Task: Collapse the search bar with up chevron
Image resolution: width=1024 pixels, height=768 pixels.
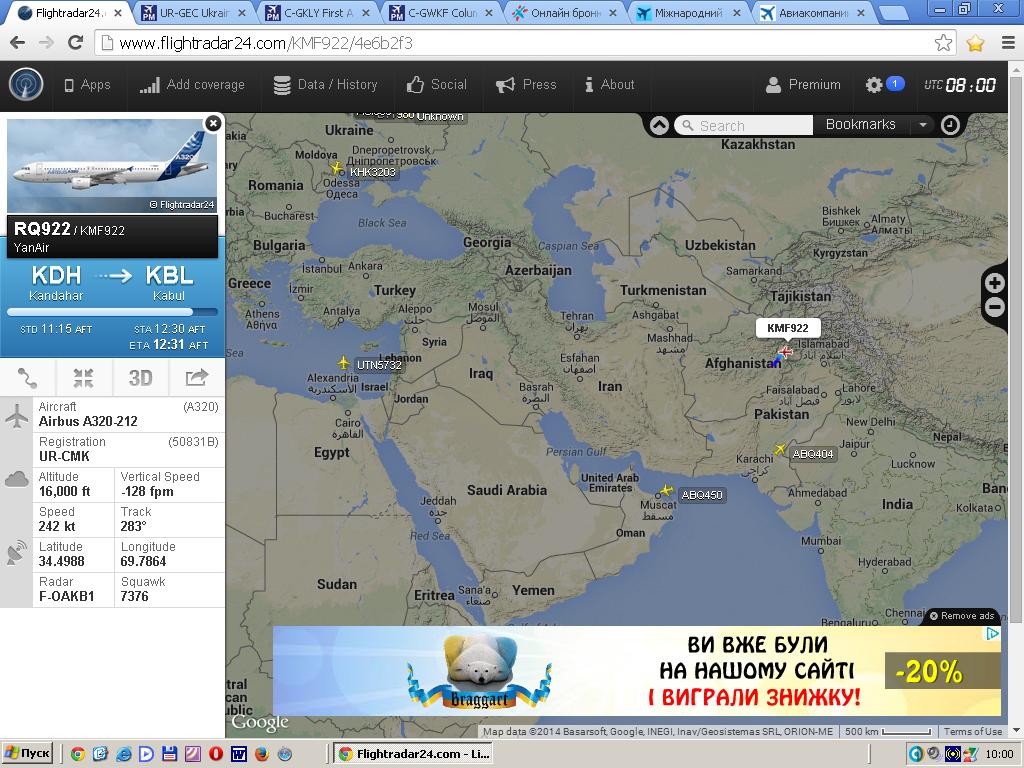Action: pos(659,125)
